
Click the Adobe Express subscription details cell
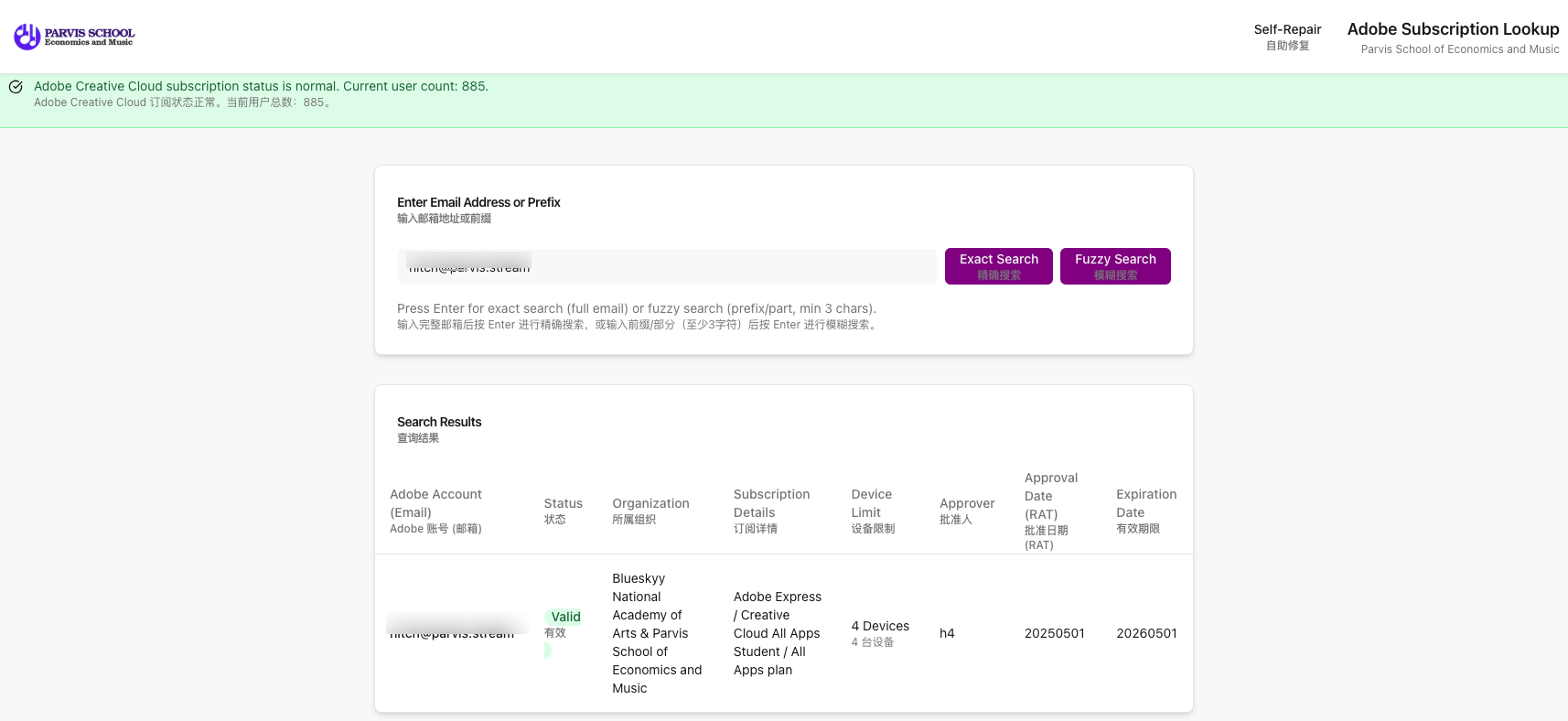[x=778, y=633]
